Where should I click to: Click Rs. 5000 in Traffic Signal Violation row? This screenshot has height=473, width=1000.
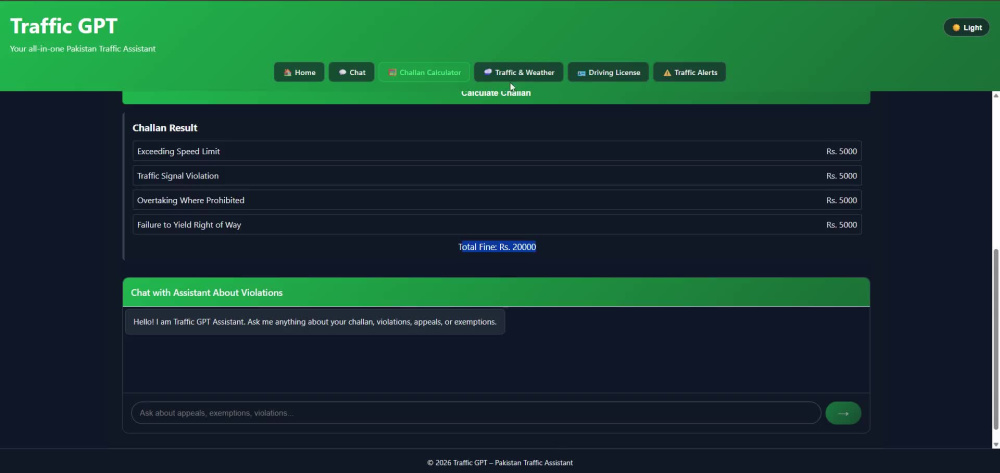point(841,176)
